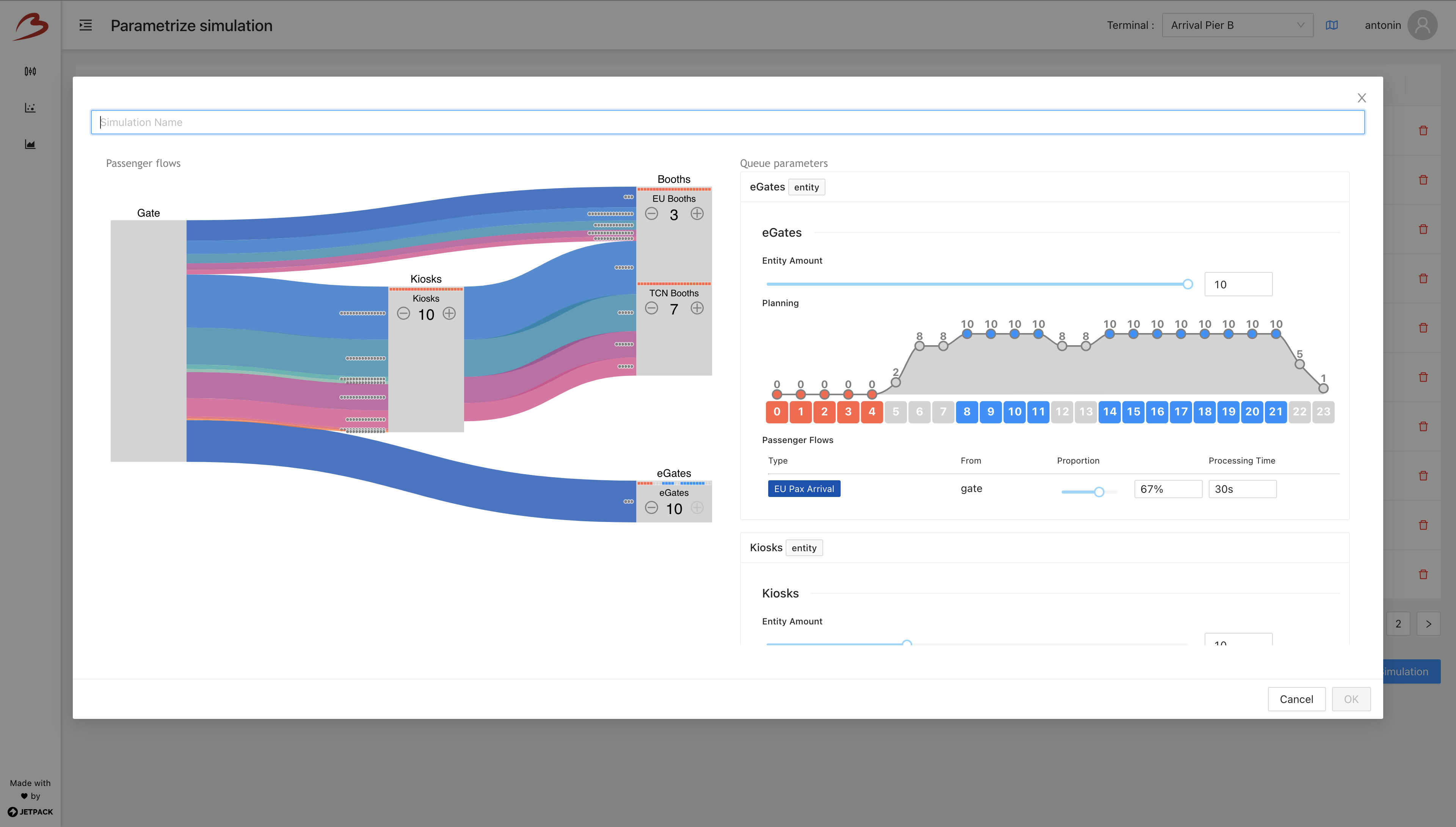The height and width of the screenshot is (827, 1456).
Task: Click the TCN Booths node label
Action: [x=674, y=293]
